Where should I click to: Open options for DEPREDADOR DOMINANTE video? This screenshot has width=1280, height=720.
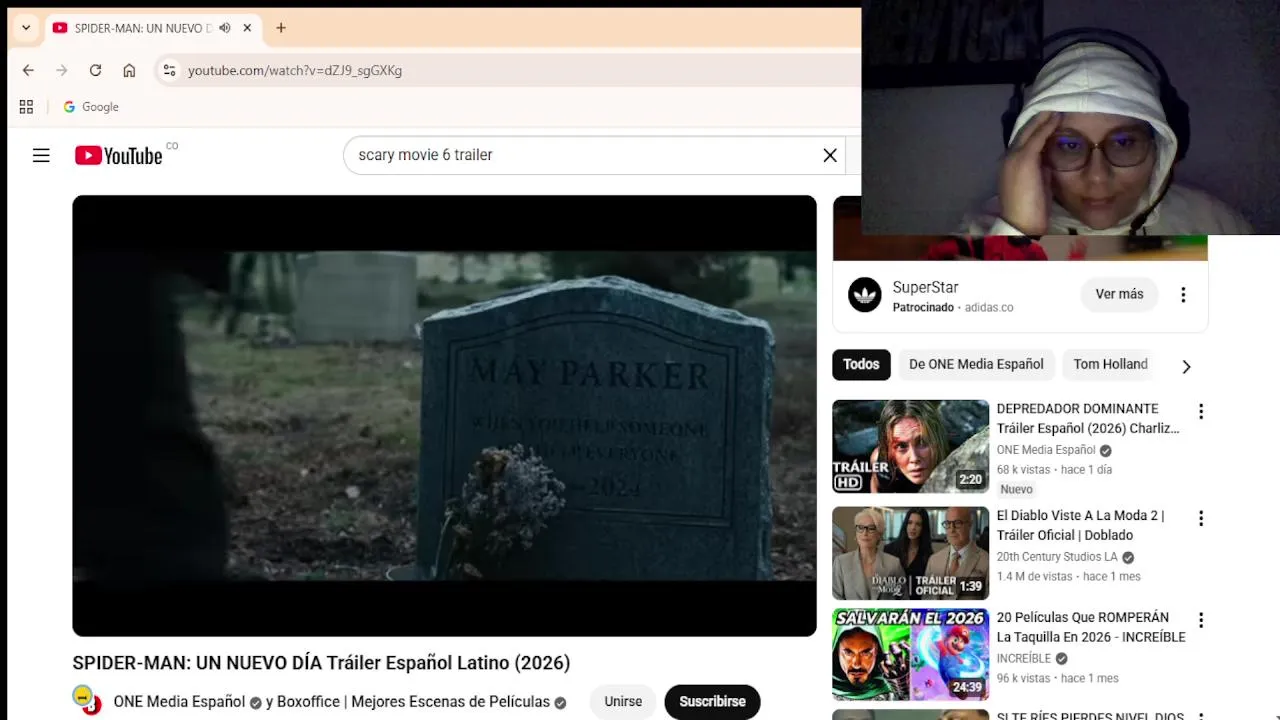coord(1201,411)
